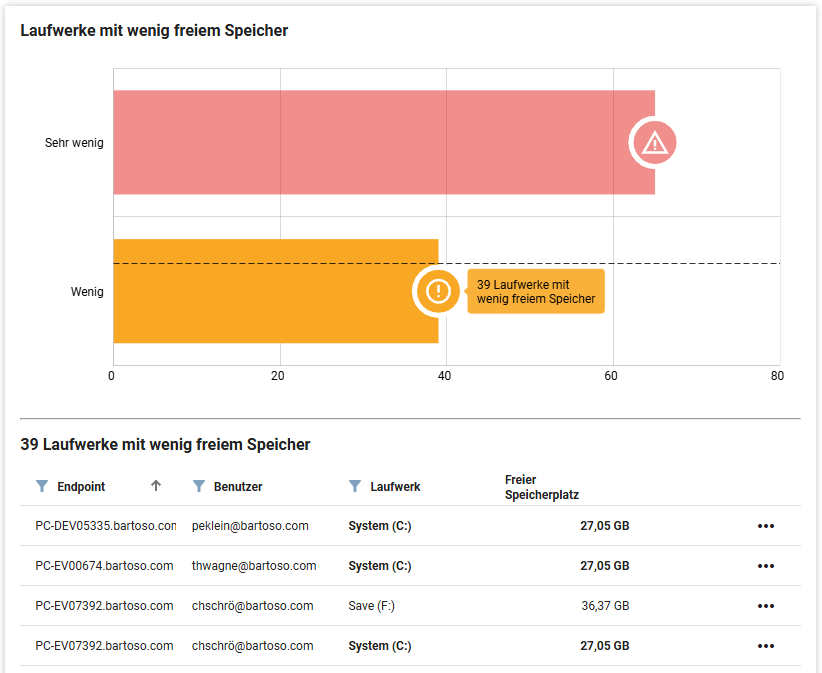Screen dimensions: 822x673
Task: Click endpoint PC-DEV05335.bartoso.com
Action: point(105,526)
